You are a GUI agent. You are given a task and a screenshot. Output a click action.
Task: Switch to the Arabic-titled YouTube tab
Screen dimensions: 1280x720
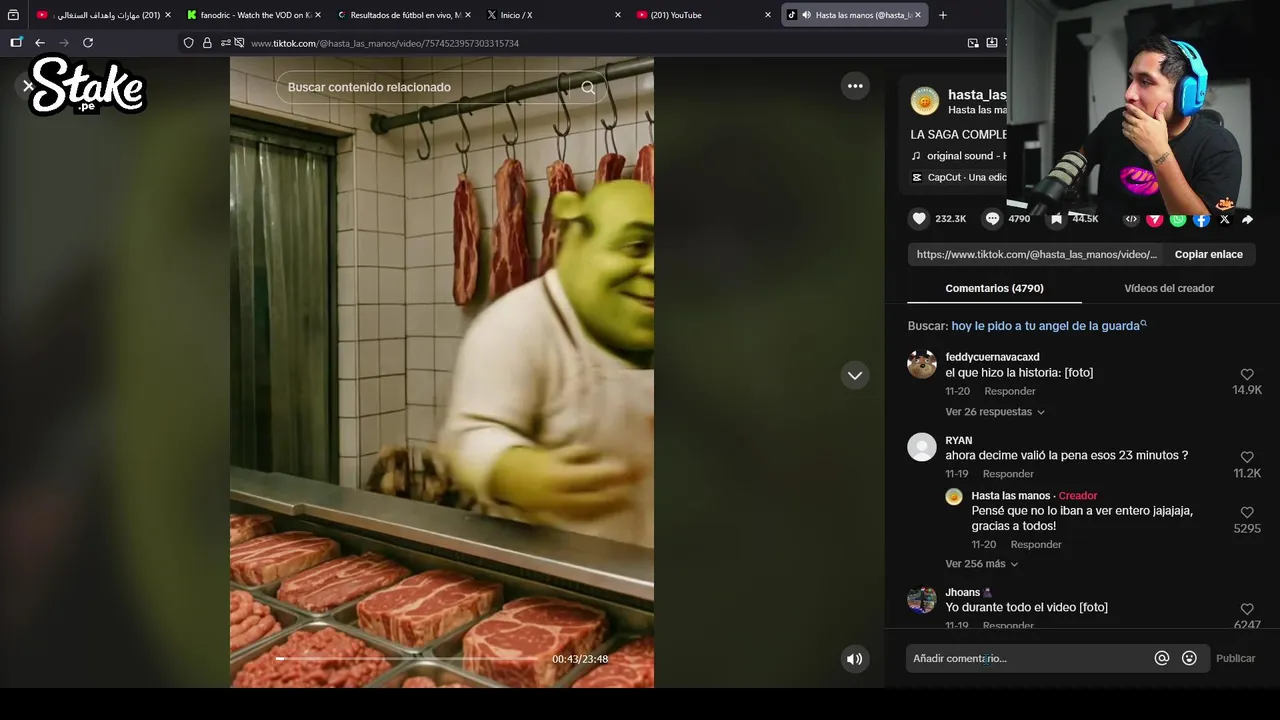pos(105,15)
